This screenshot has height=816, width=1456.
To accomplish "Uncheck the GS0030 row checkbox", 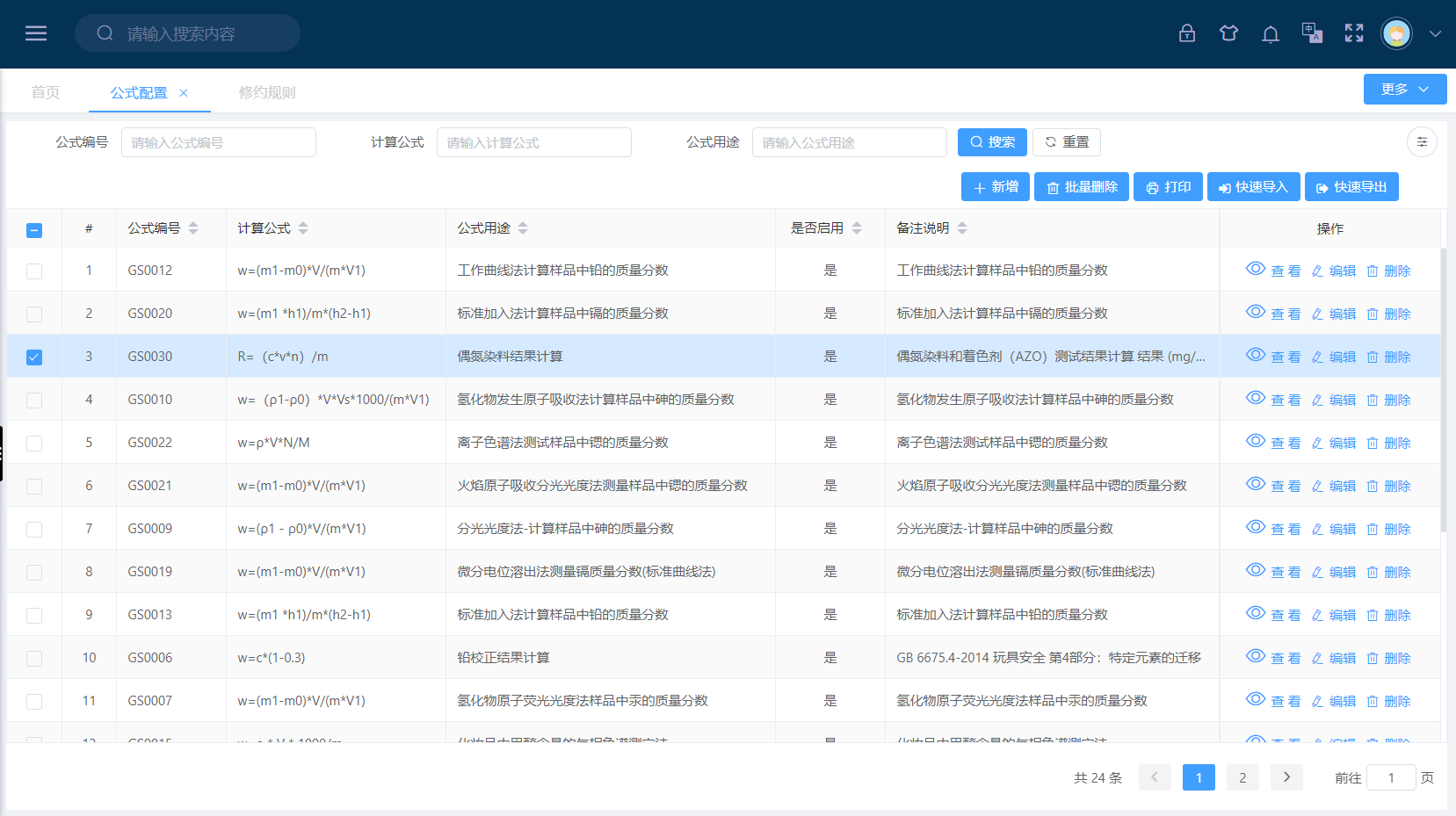I will 34,357.
